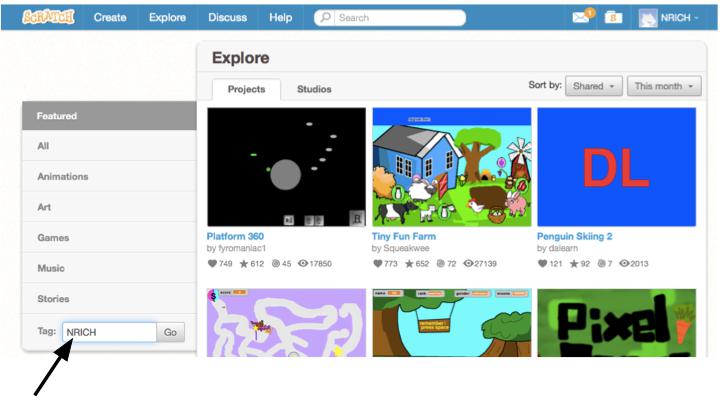The width and height of the screenshot is (725, 401).
Task: Open the This month dropdown
Action: [664, 86]
